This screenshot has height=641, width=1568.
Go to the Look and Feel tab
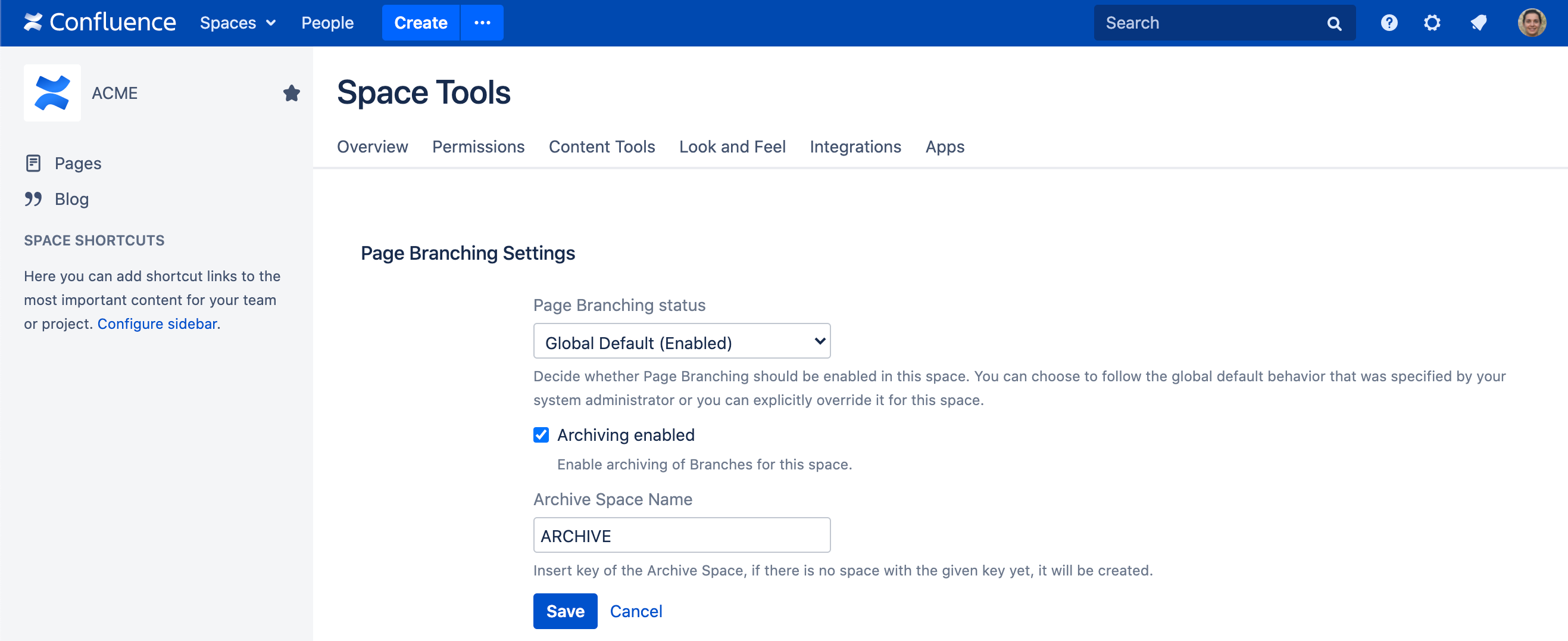732,146
